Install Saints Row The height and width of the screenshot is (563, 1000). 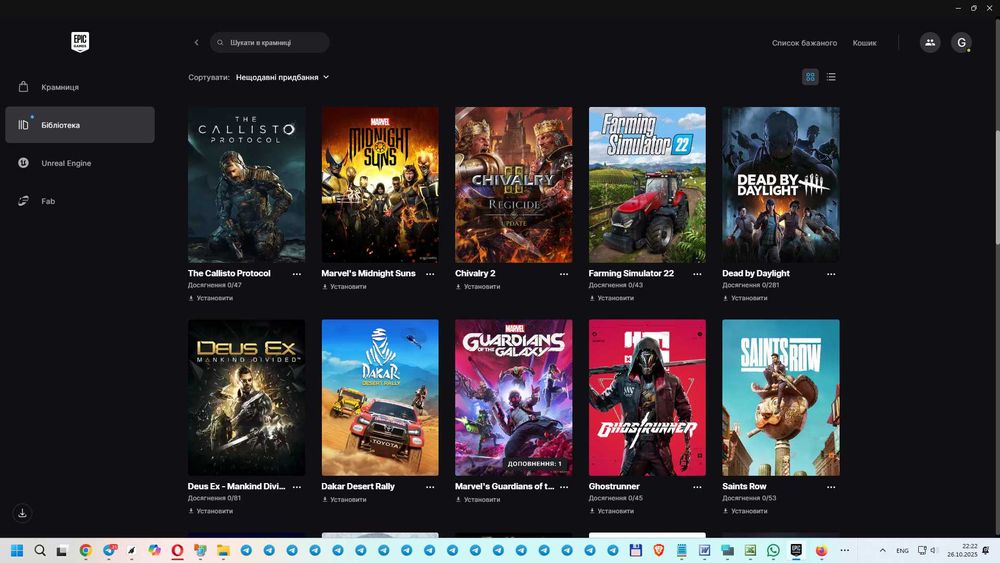pos(745,511)
